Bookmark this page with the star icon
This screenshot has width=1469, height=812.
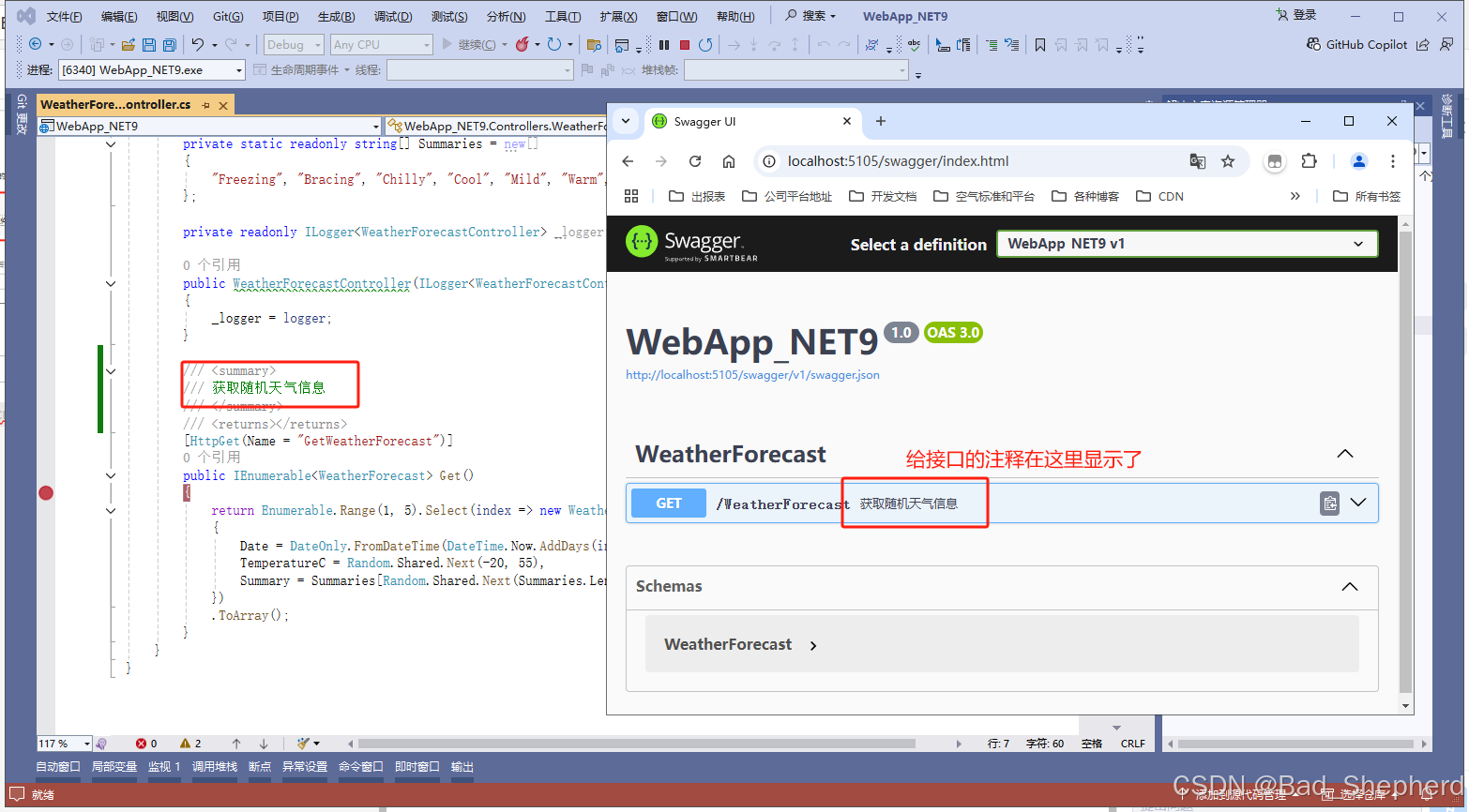coord(1228,161)
